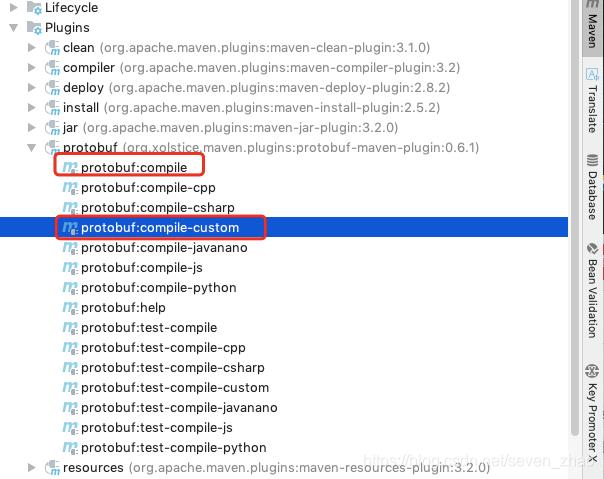Select the protobuf:compile-python goal
Image resolution: width=604 pixels, height=479 pixels.
pyautogui.click(x=159, y=287)
